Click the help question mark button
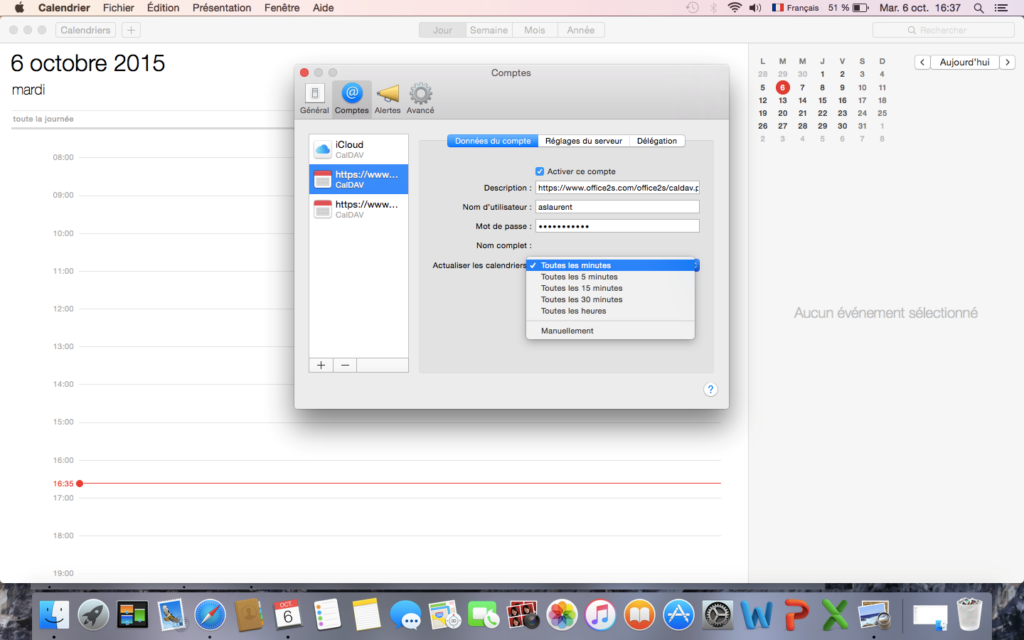 pyautogui.click(x=710, y=390)
